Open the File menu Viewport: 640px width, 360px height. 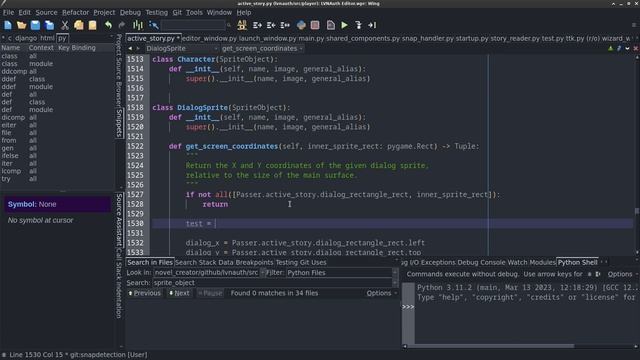[x=8, y=13]
